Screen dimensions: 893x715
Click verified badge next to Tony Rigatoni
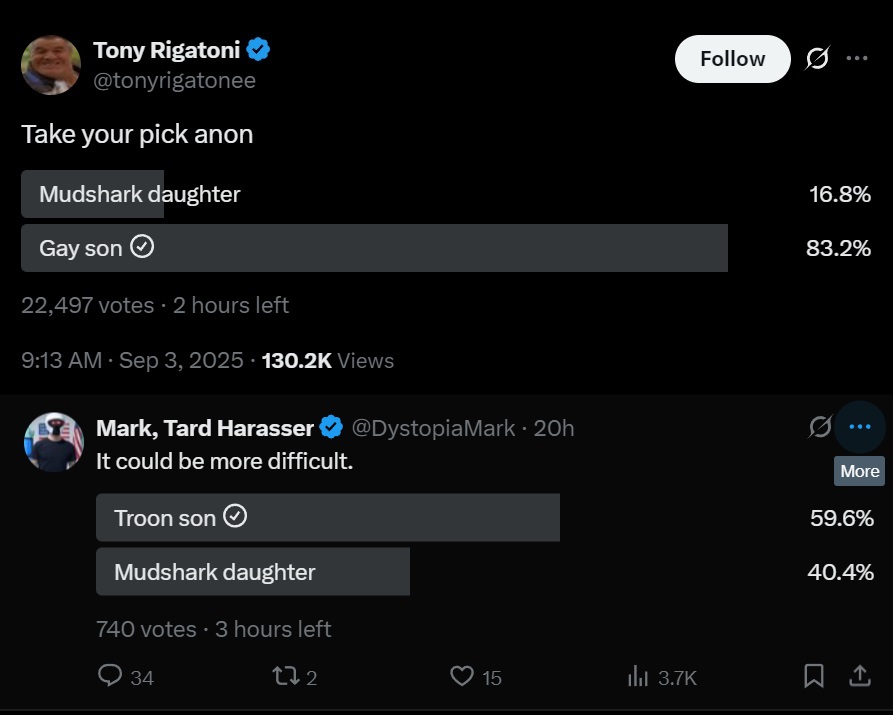click(x=259, y=49)
